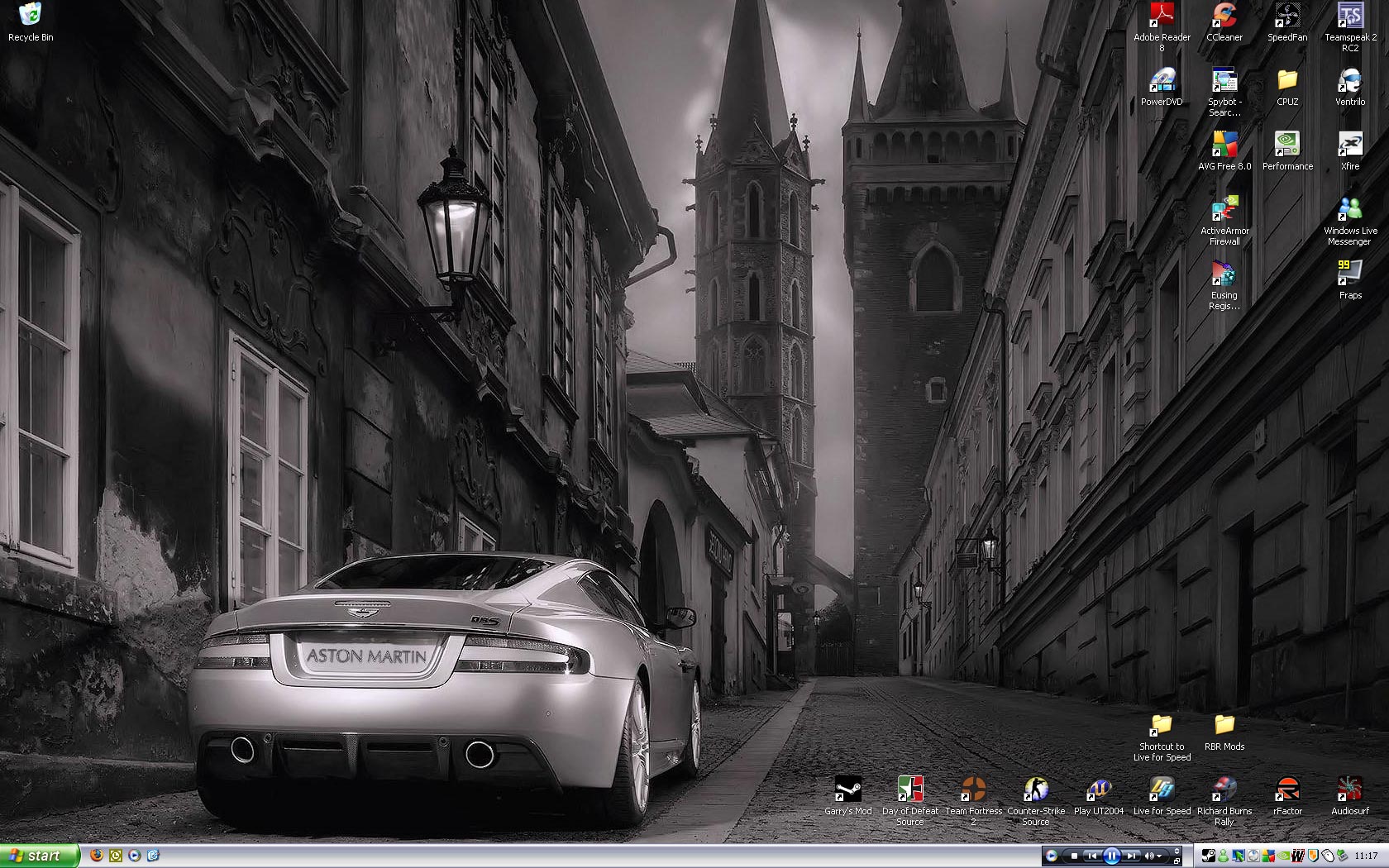Open the Steam tray icon
This screenshot has width=1389, height=868.
pos(1209,856)
